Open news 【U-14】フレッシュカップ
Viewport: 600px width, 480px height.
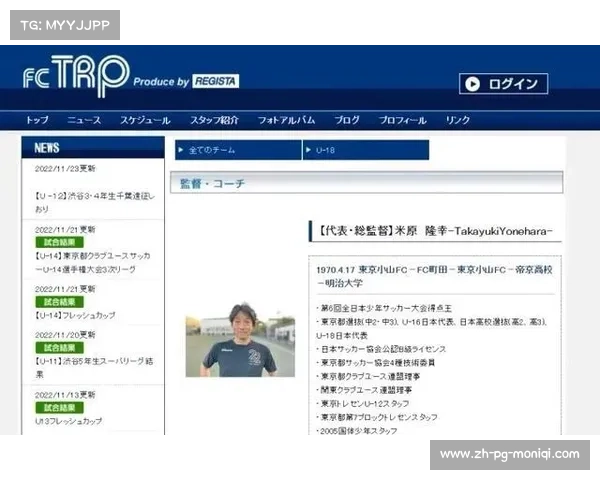click(75, 315)
